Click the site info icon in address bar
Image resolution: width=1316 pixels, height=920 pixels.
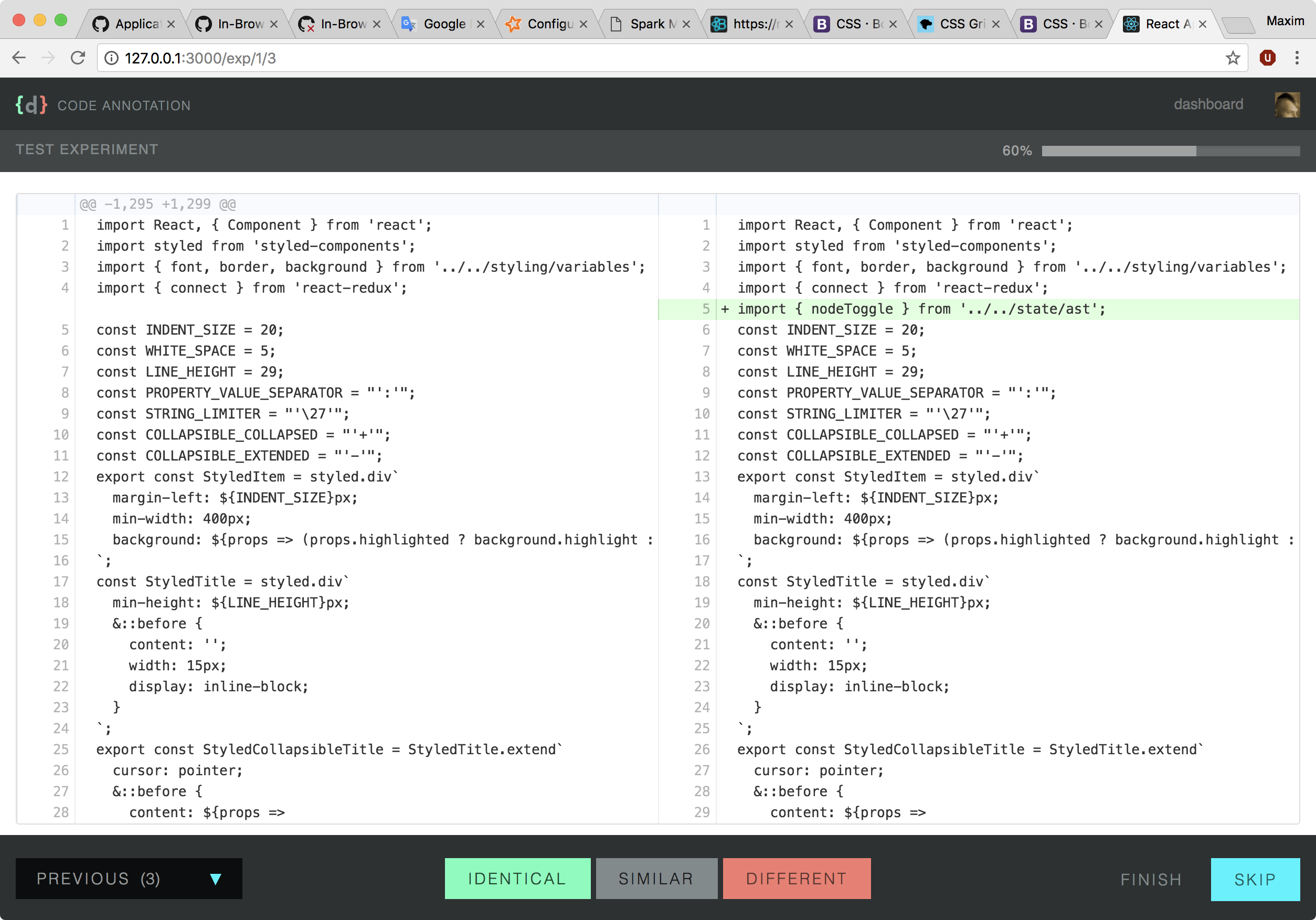click(x=111, y=58)
